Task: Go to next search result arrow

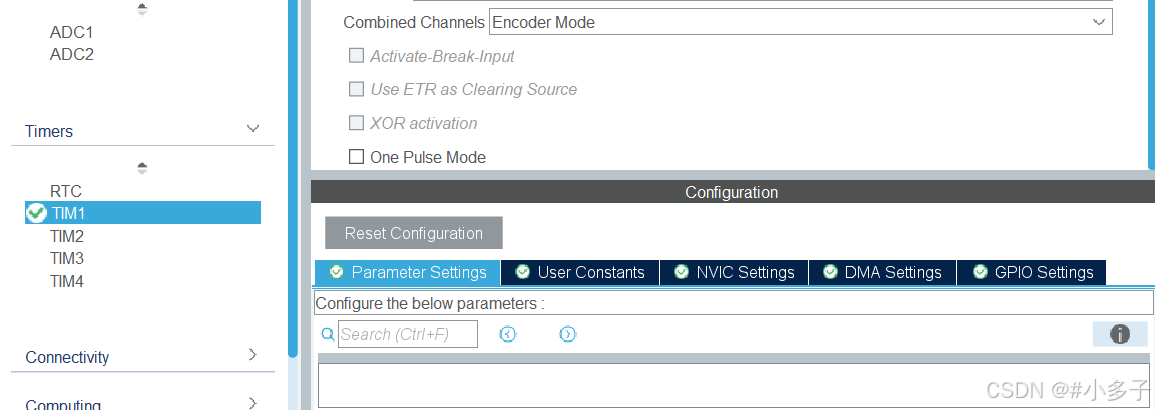Action: (567, 334)
